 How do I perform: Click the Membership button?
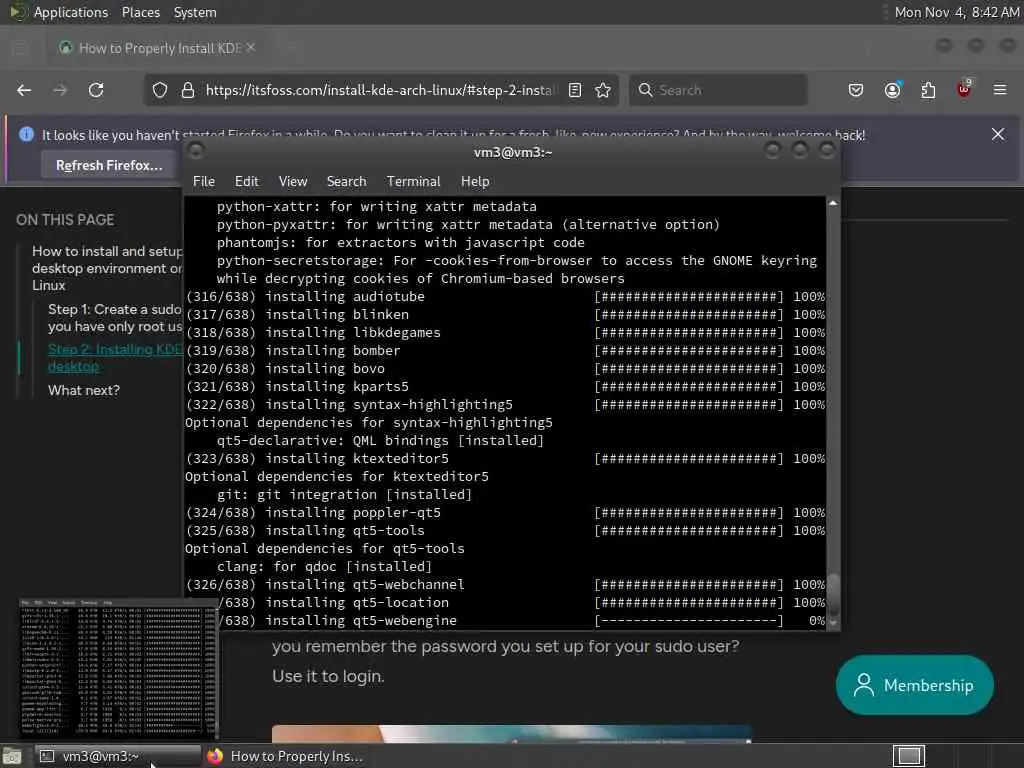click(x=914, y=685)
